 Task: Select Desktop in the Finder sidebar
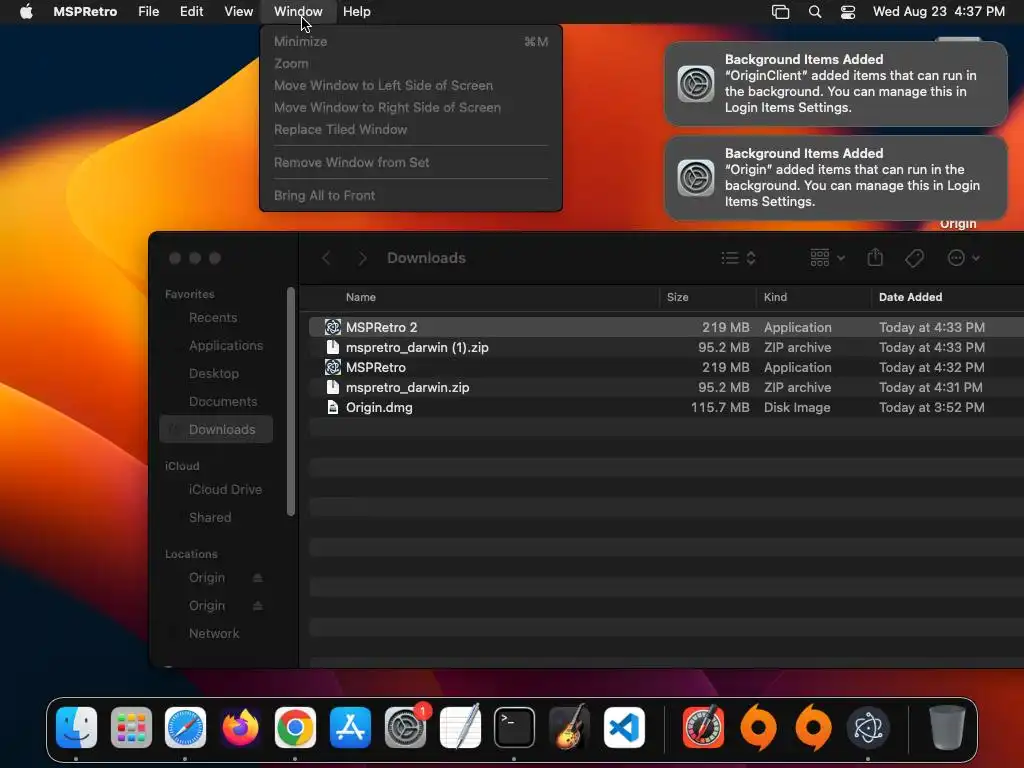(216, 374)
